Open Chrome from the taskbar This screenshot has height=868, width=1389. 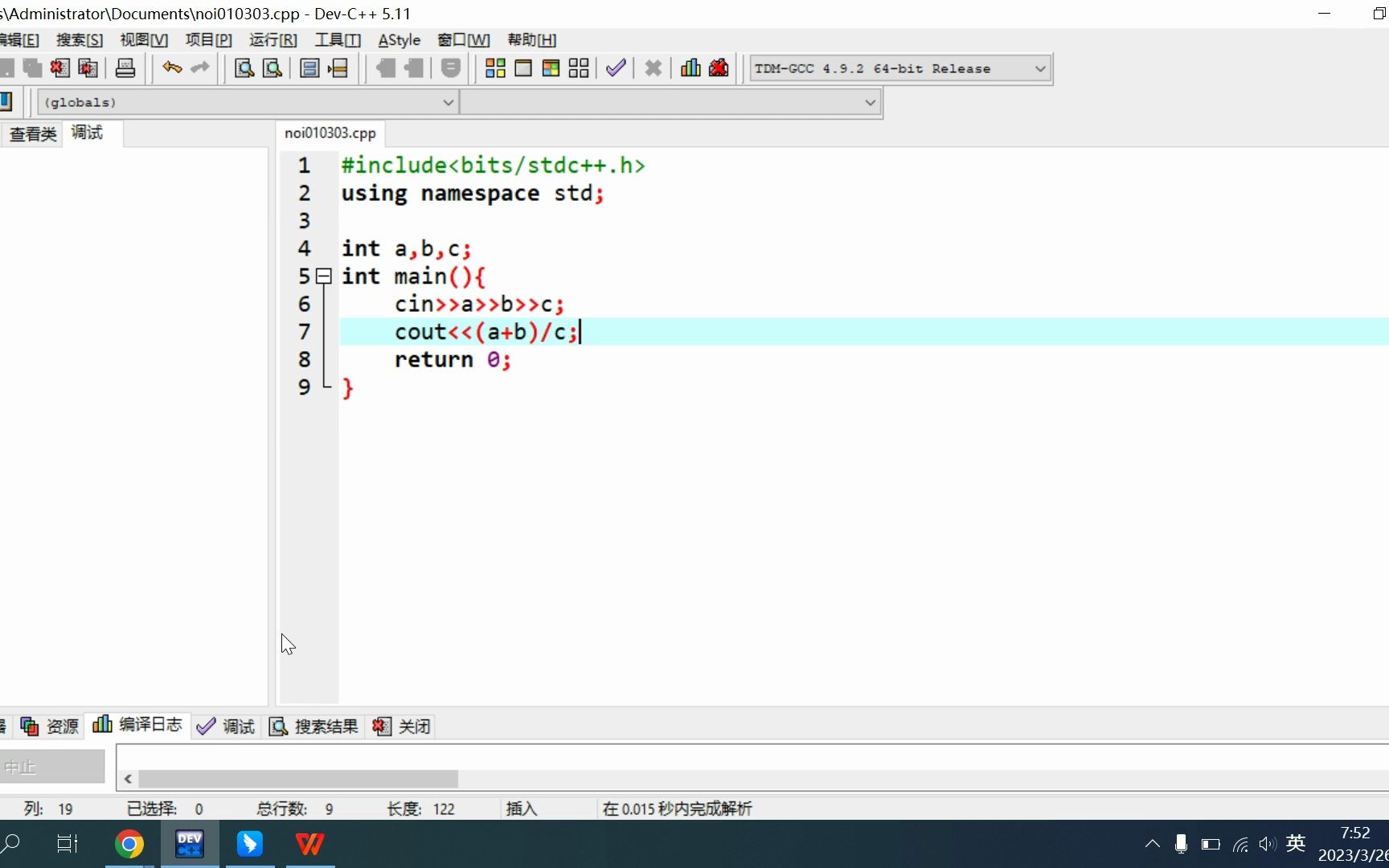[x=129, y=844]
